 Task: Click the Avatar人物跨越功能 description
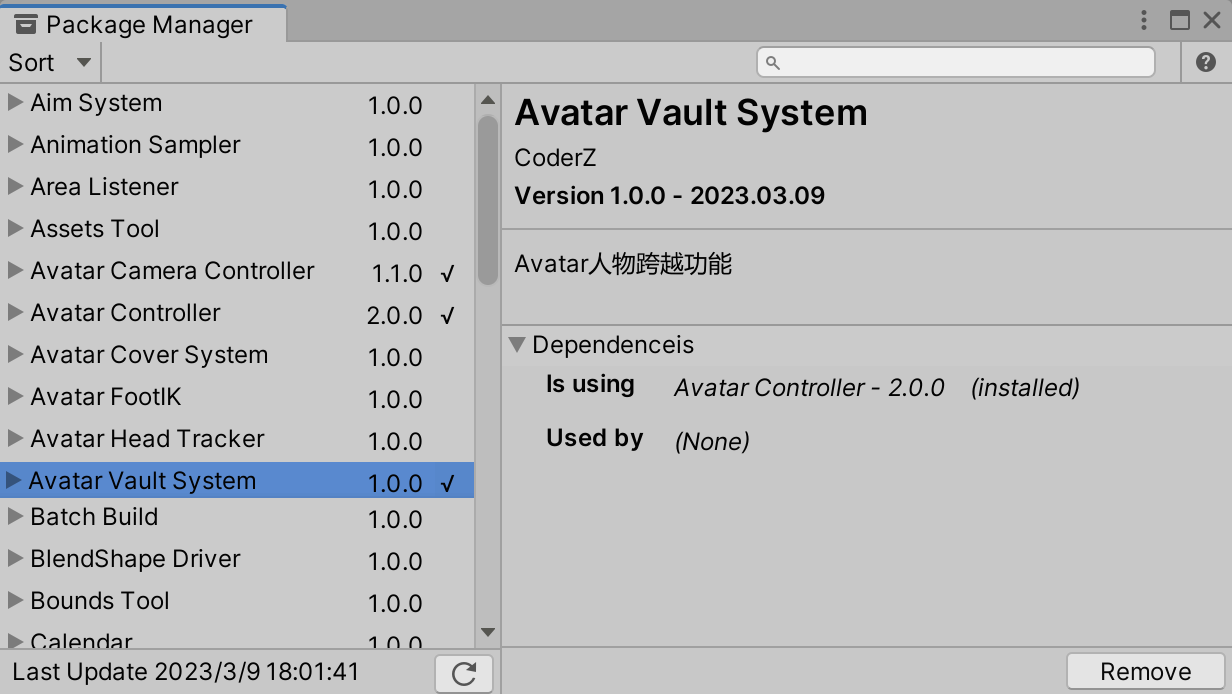(623, 264)
